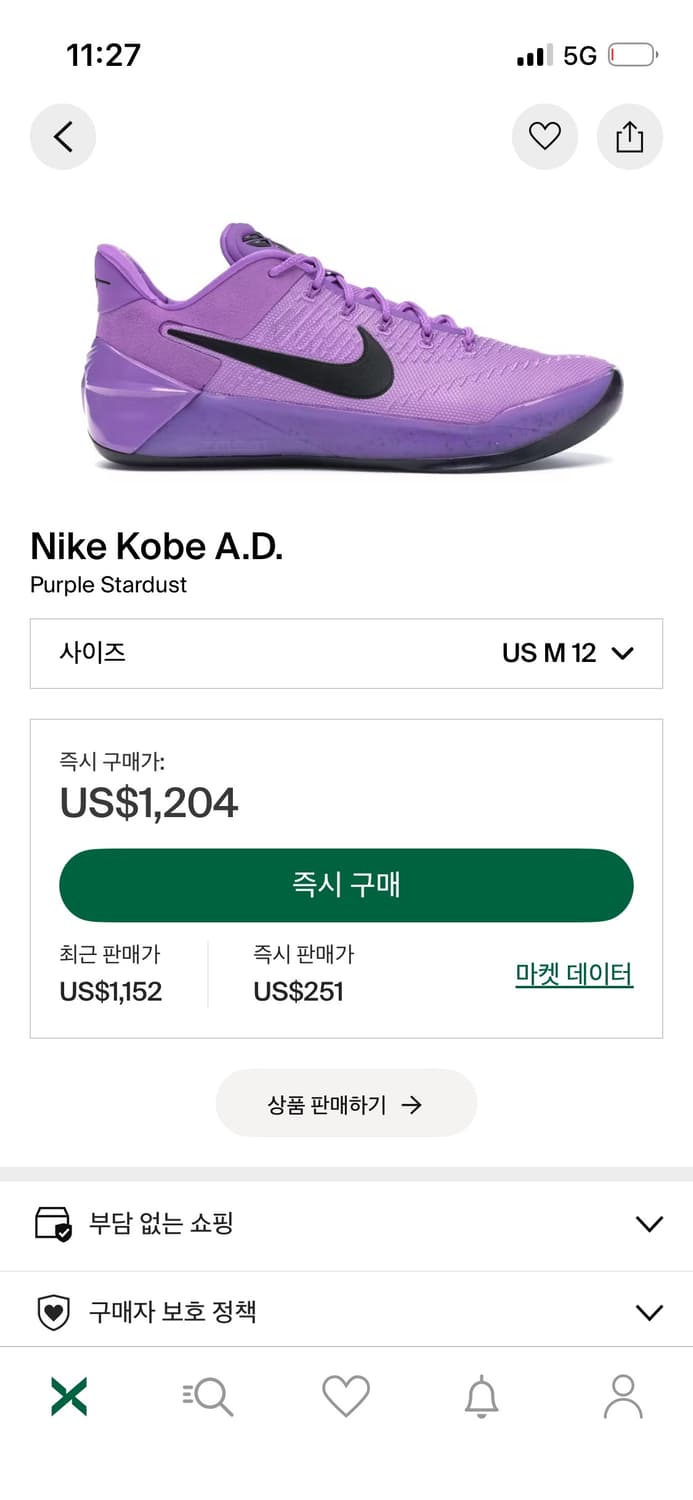The image size is (693, 1500).
Task: Add the Nike Kobe A.D. to favorites
Action: pos(545,136)
